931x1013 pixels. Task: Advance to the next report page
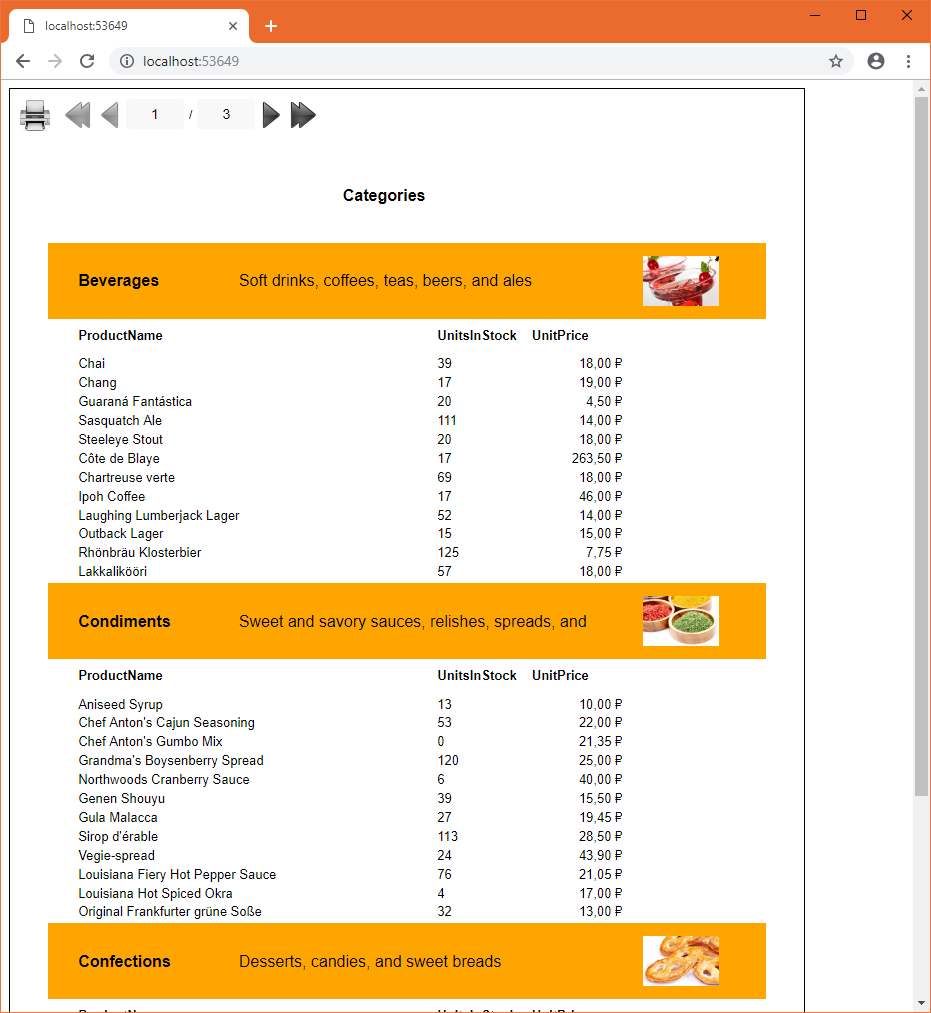(x=271, y=115)
